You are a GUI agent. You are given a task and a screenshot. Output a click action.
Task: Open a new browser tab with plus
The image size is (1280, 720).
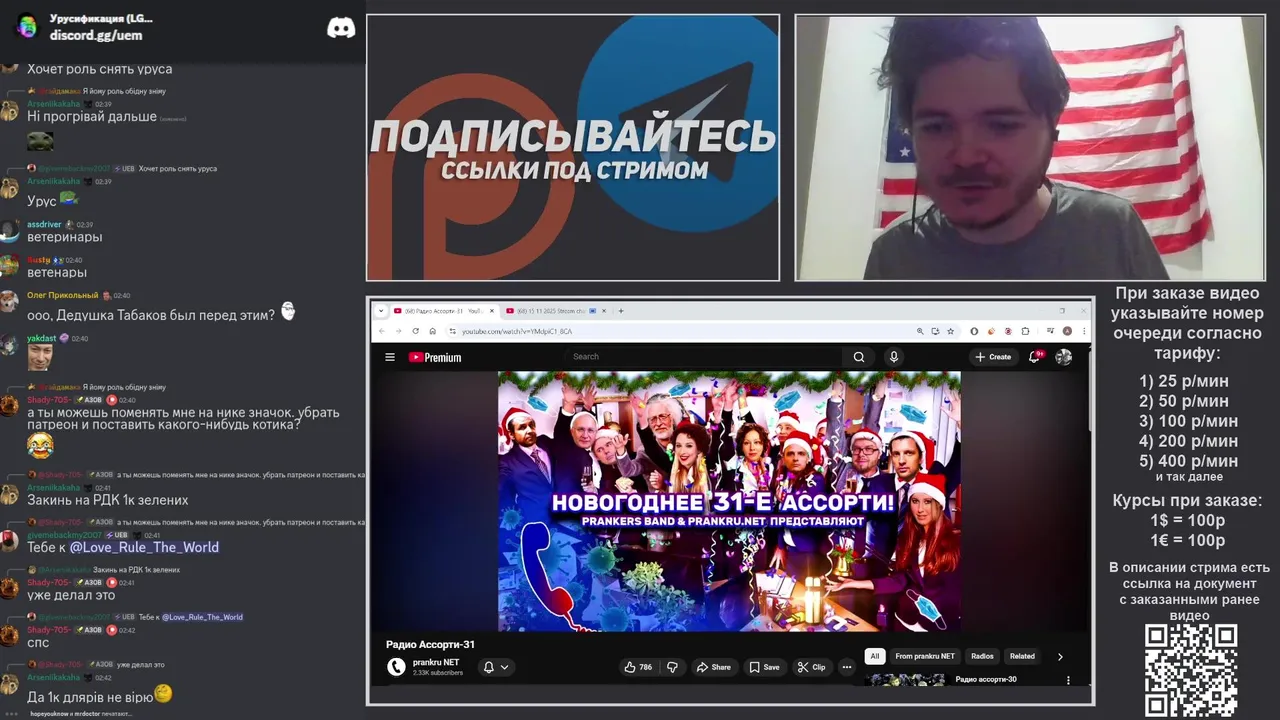(621, 311)
